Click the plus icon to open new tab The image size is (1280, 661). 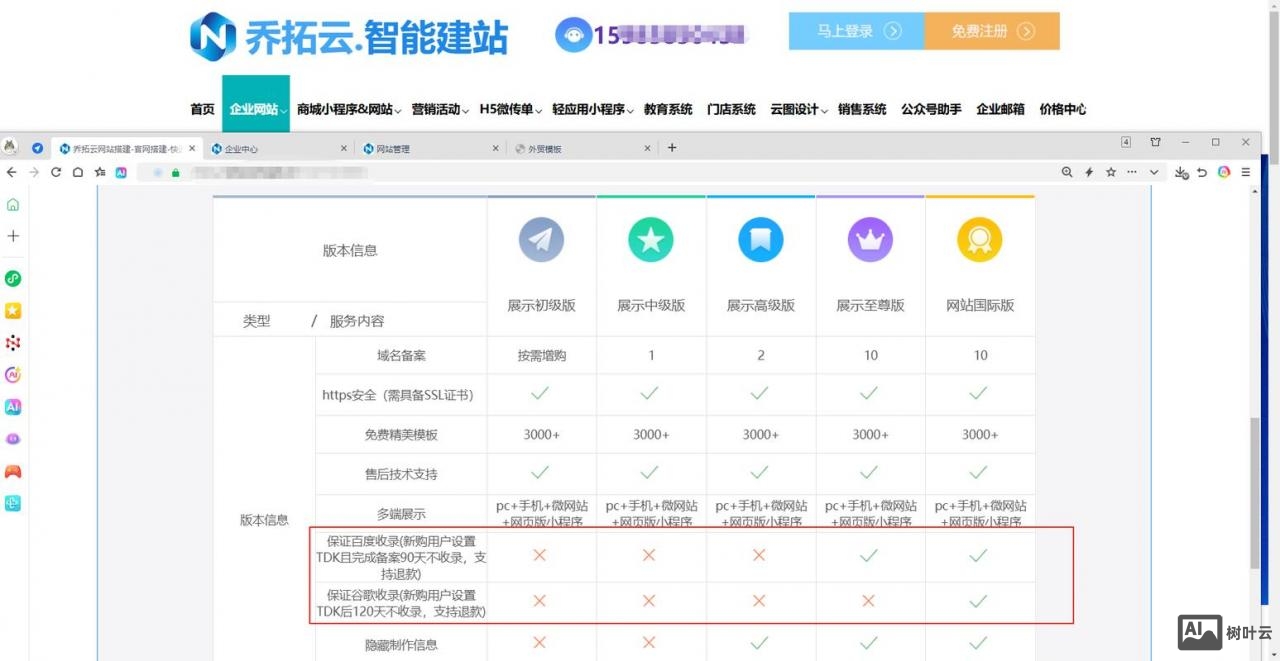(672, 147)
